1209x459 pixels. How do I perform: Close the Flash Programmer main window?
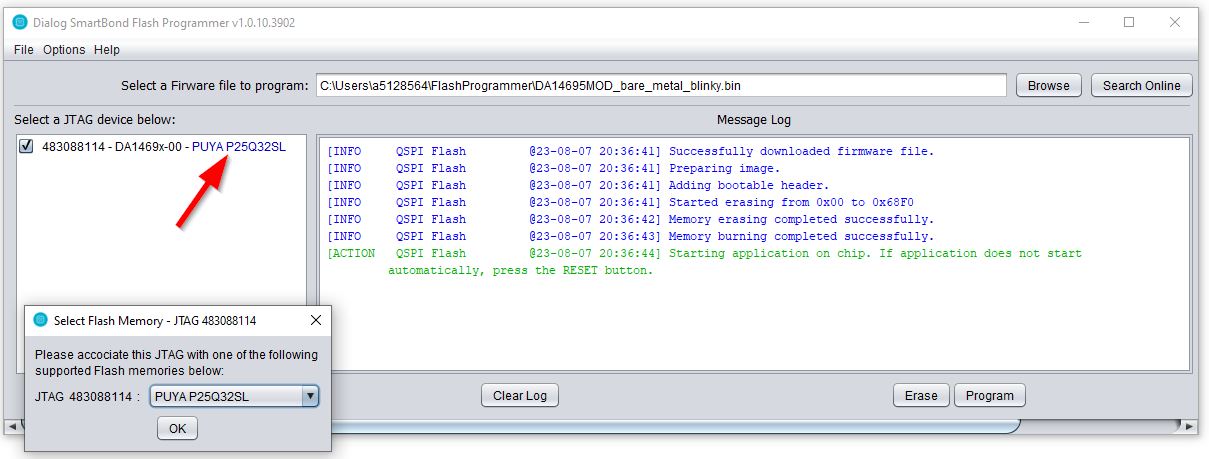(1176, 22)
